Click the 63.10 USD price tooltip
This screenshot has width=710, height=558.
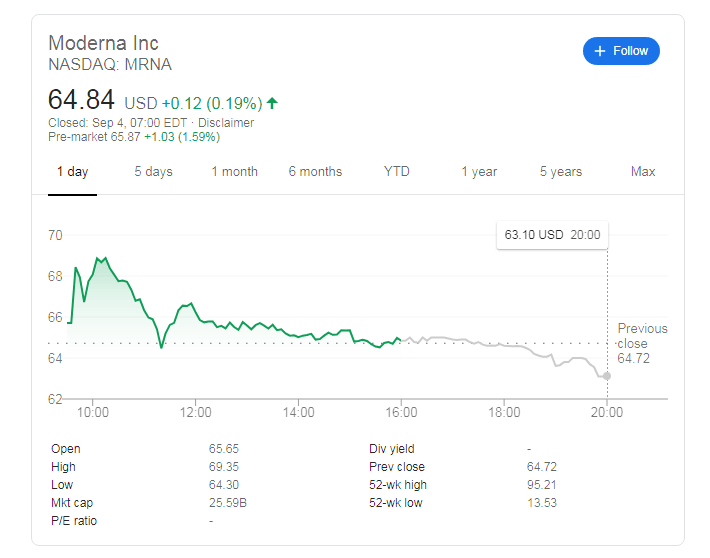552,235
